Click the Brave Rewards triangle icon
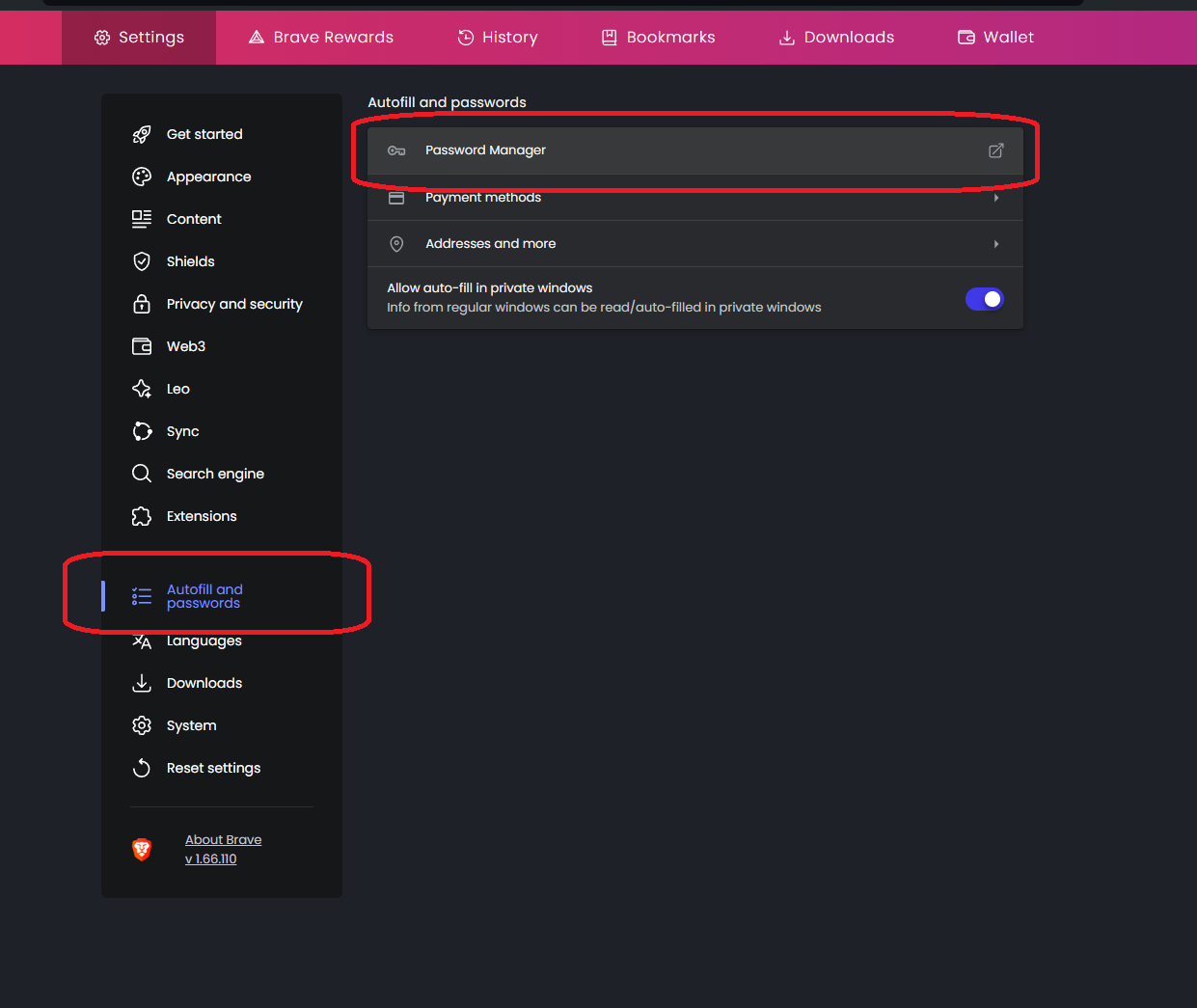The image size is (1197, 1008). pyautogui.click(x=257, y=38)
